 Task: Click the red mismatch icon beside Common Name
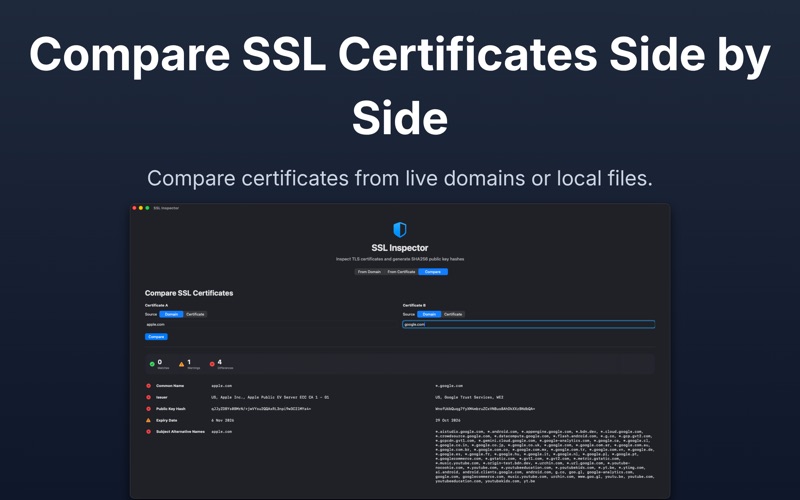click(148, 386)
